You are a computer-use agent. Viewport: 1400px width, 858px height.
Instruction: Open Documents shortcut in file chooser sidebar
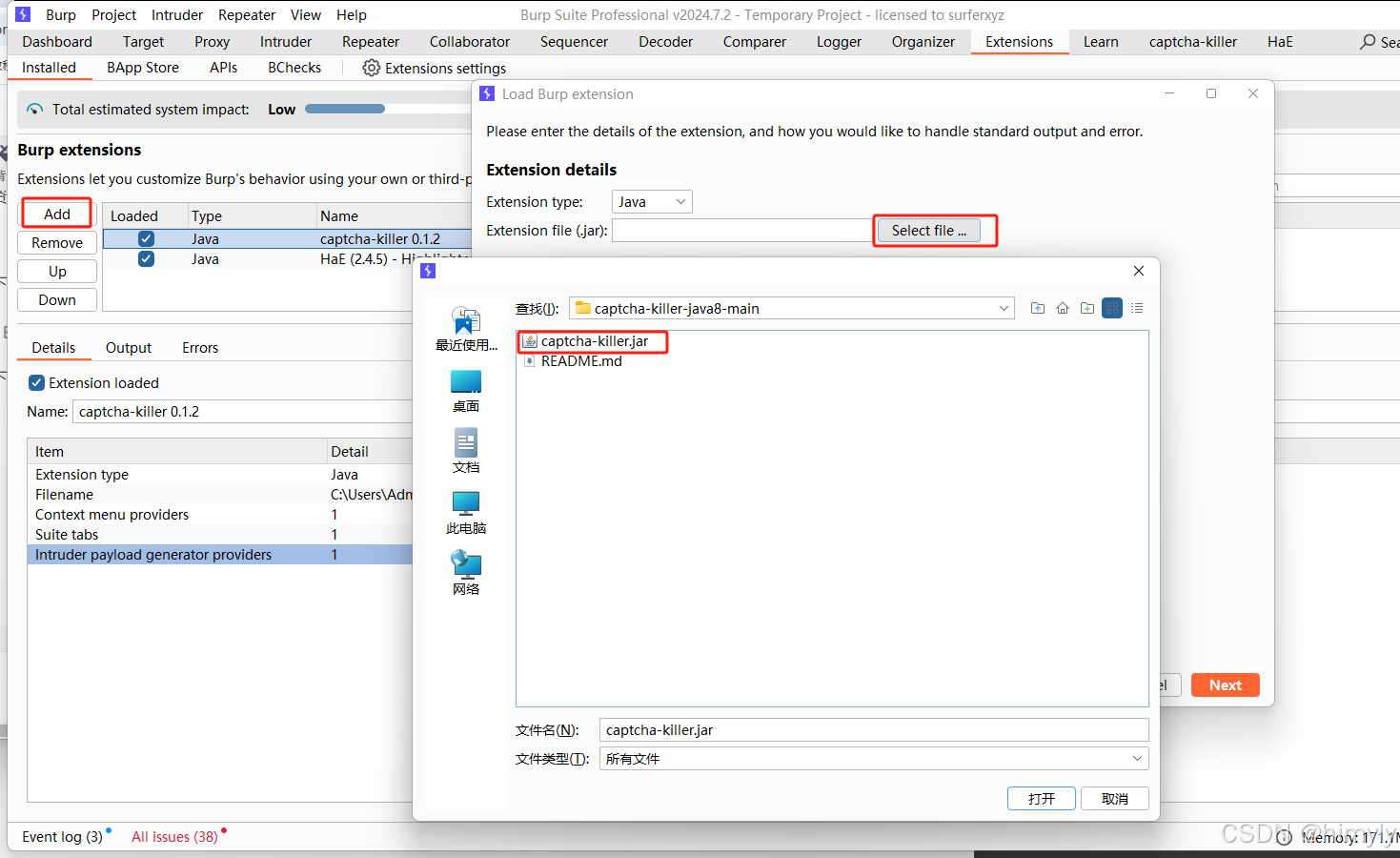click(466, 452)
